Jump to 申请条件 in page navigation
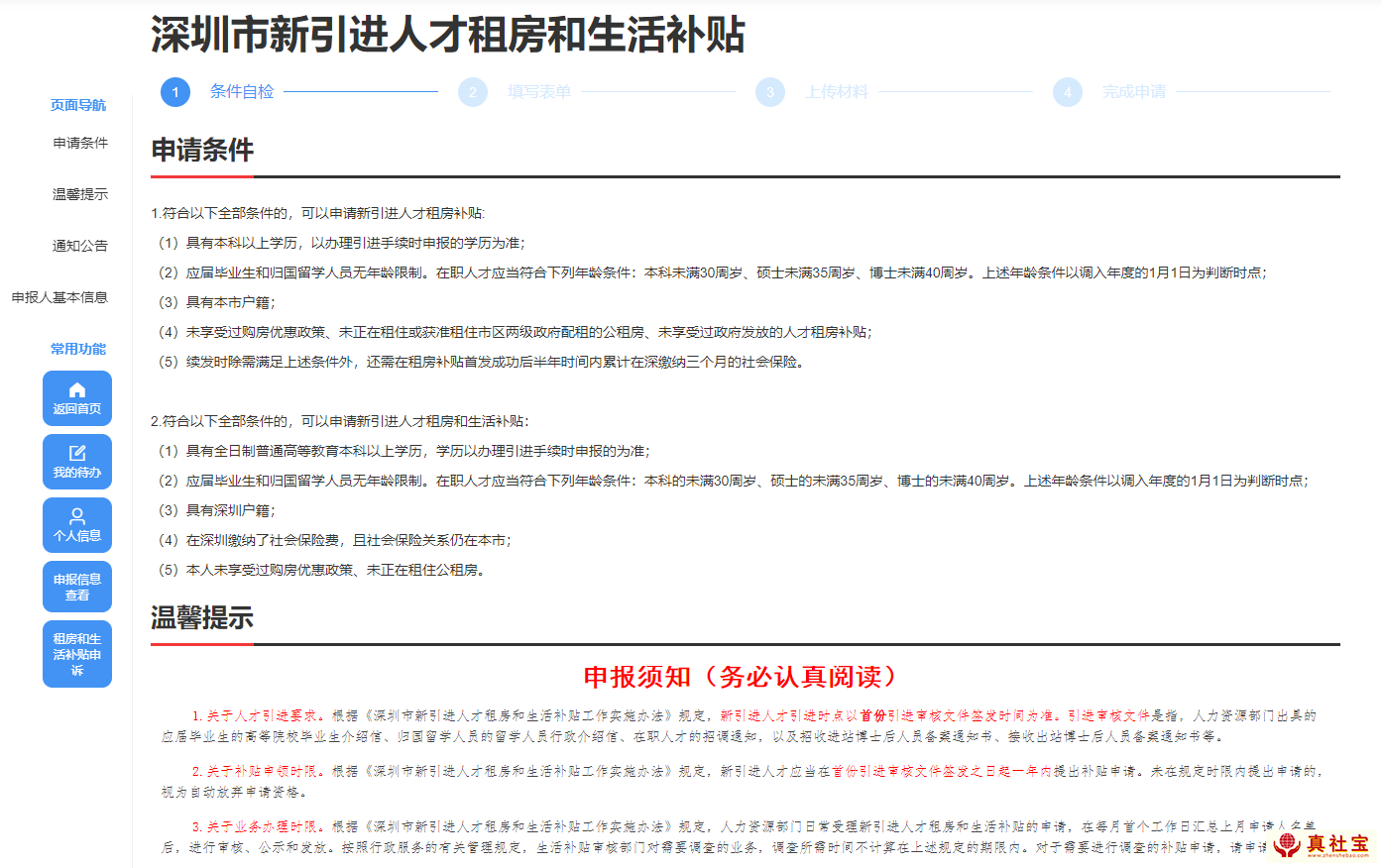 click(80, 143)
